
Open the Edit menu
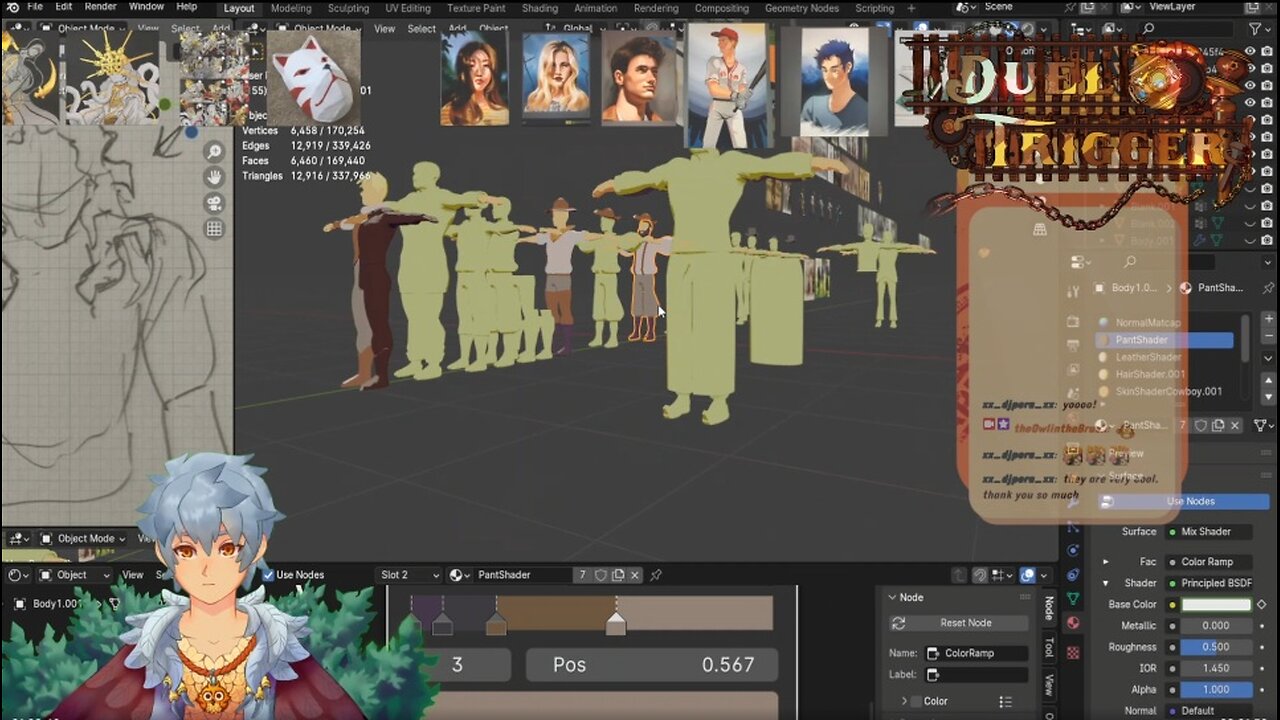[64, 7]
